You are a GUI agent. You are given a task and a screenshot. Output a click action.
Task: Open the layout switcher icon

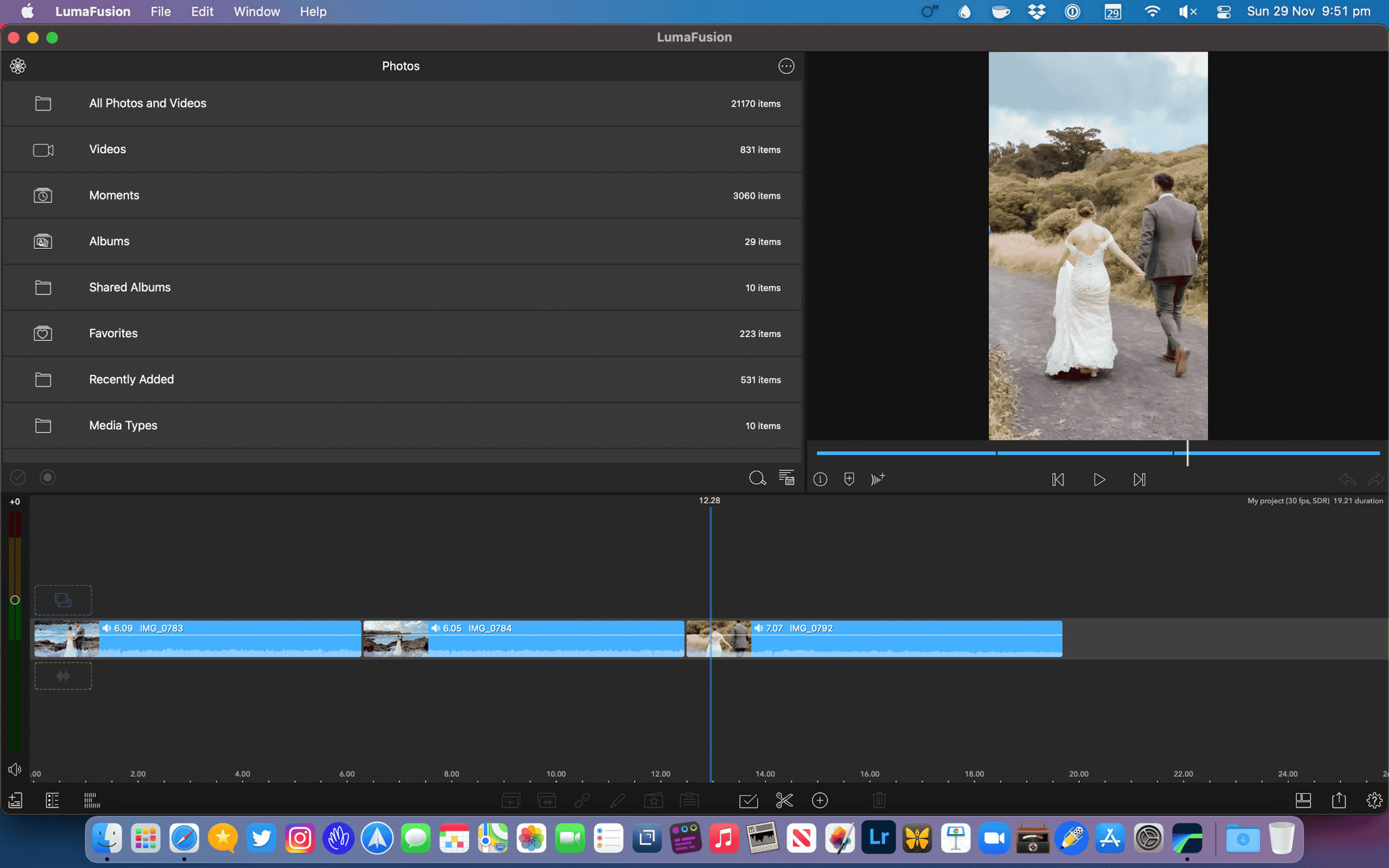tap(1303, 801)
